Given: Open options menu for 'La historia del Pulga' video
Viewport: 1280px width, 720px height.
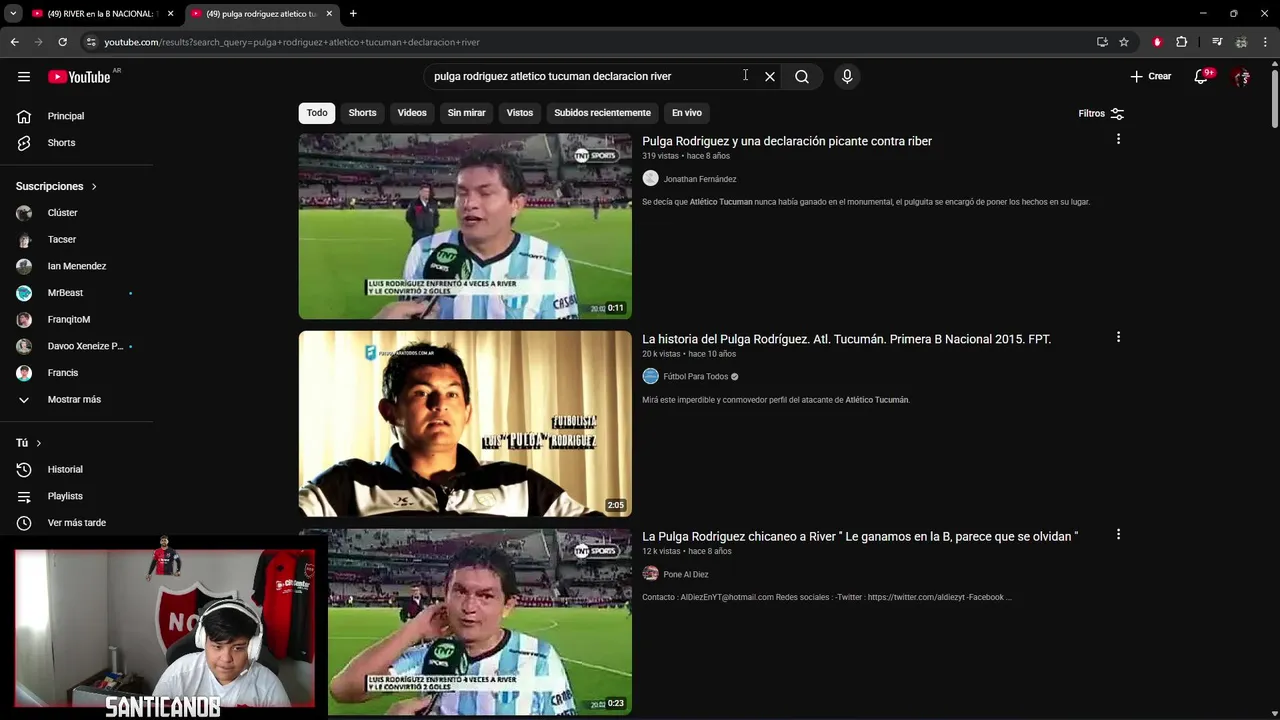Looking at the screenshot, I should 1118,337.
